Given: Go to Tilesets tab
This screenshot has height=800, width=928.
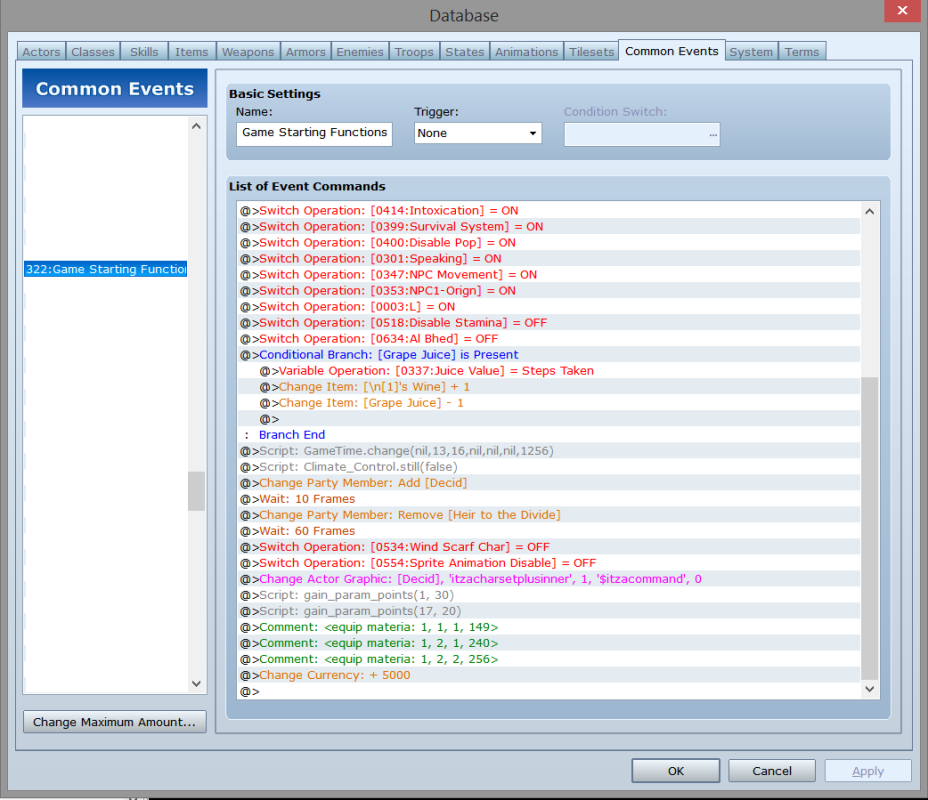Looking at the screenshot, I should click(x=591, y=51).
